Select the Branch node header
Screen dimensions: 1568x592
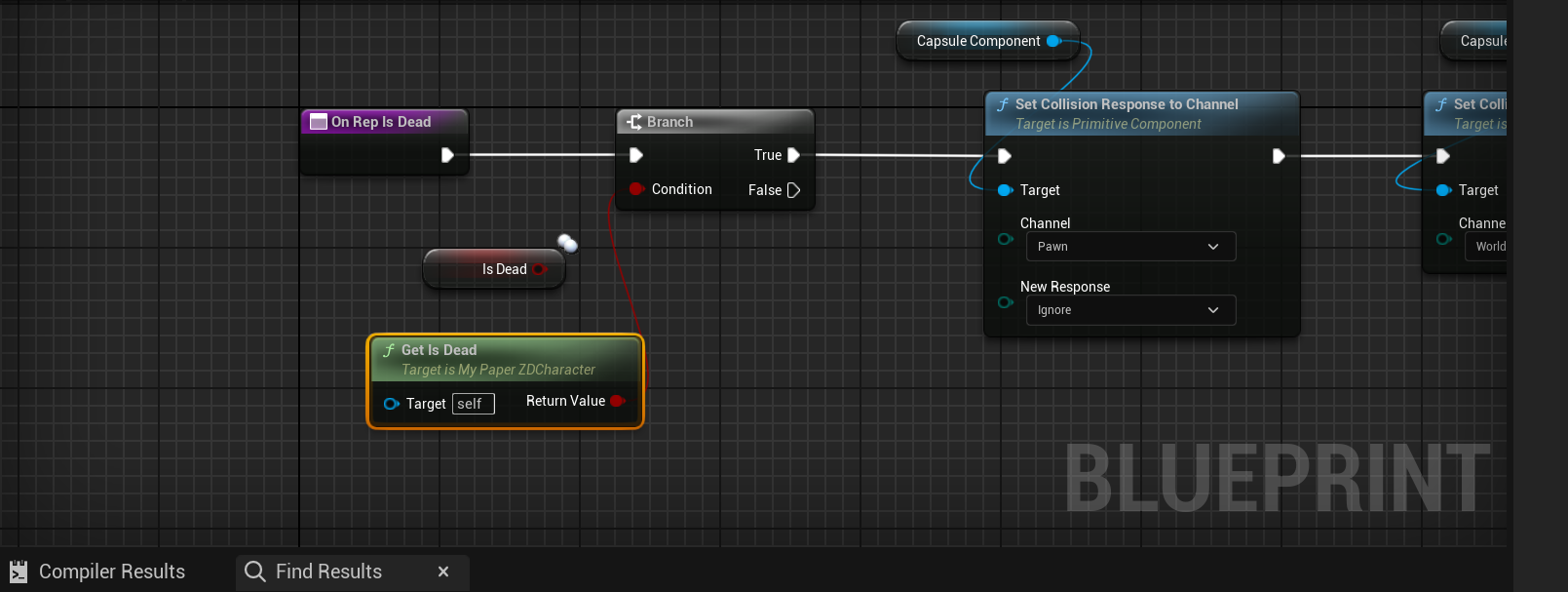click(x=715, y=122)
